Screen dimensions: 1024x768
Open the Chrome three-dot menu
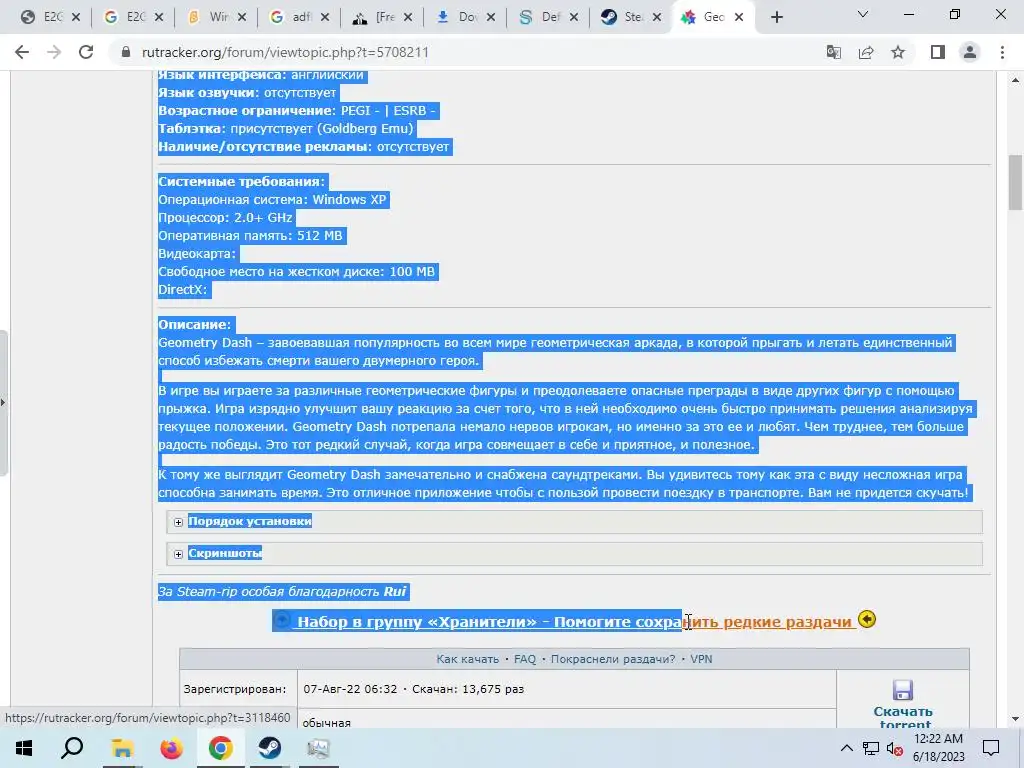(1002, 52)
